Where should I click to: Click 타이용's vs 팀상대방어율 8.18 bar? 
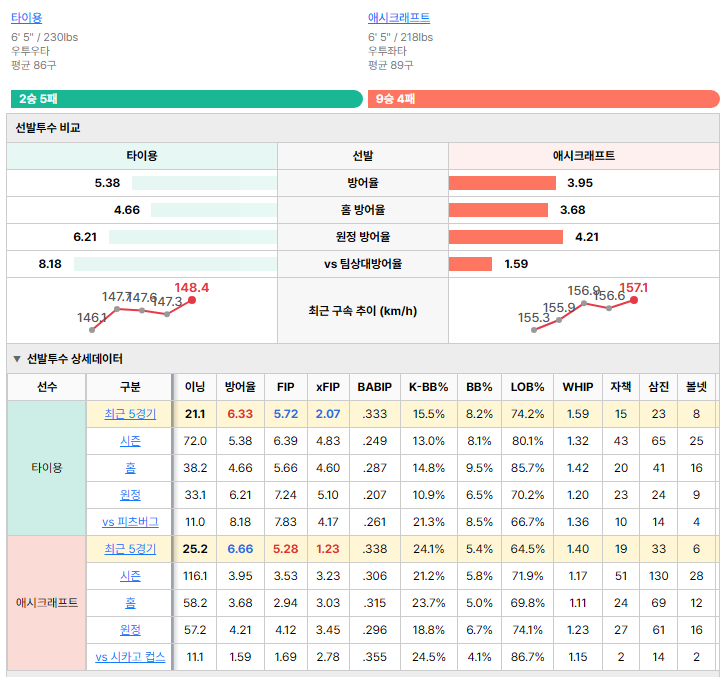pos(175,264)
